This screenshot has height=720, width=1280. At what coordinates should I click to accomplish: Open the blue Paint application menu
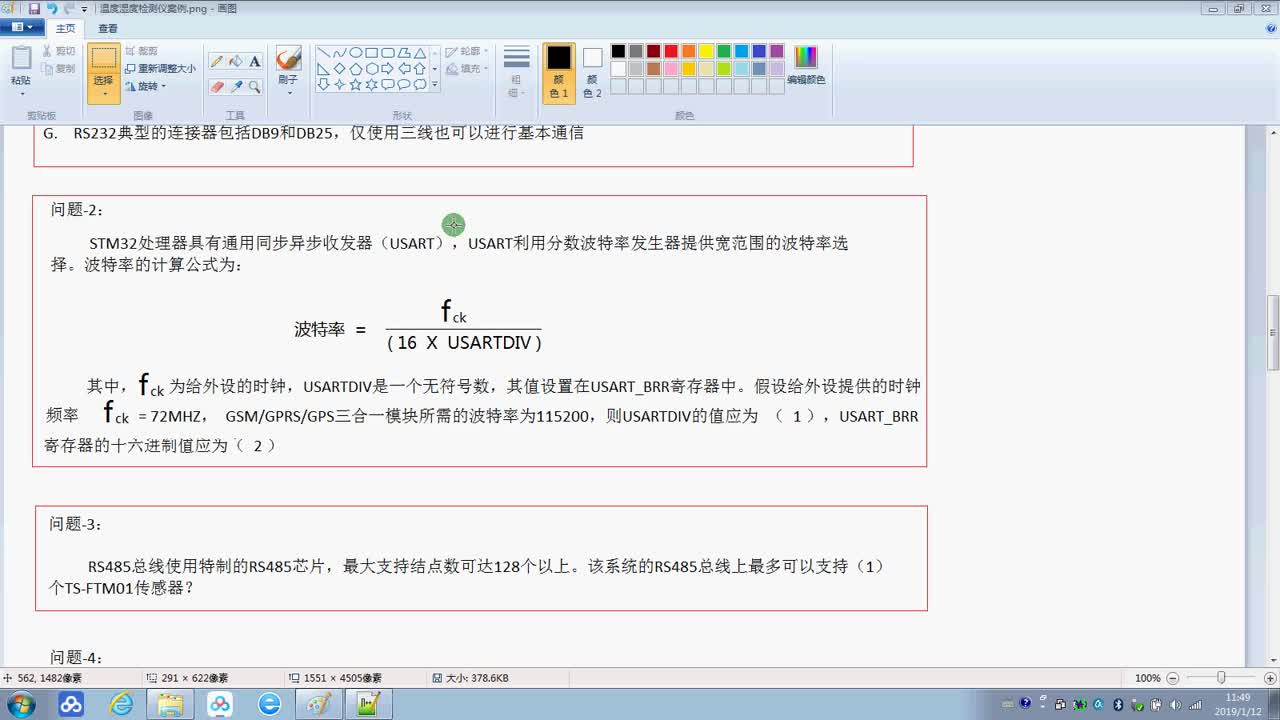pos(21,28)
